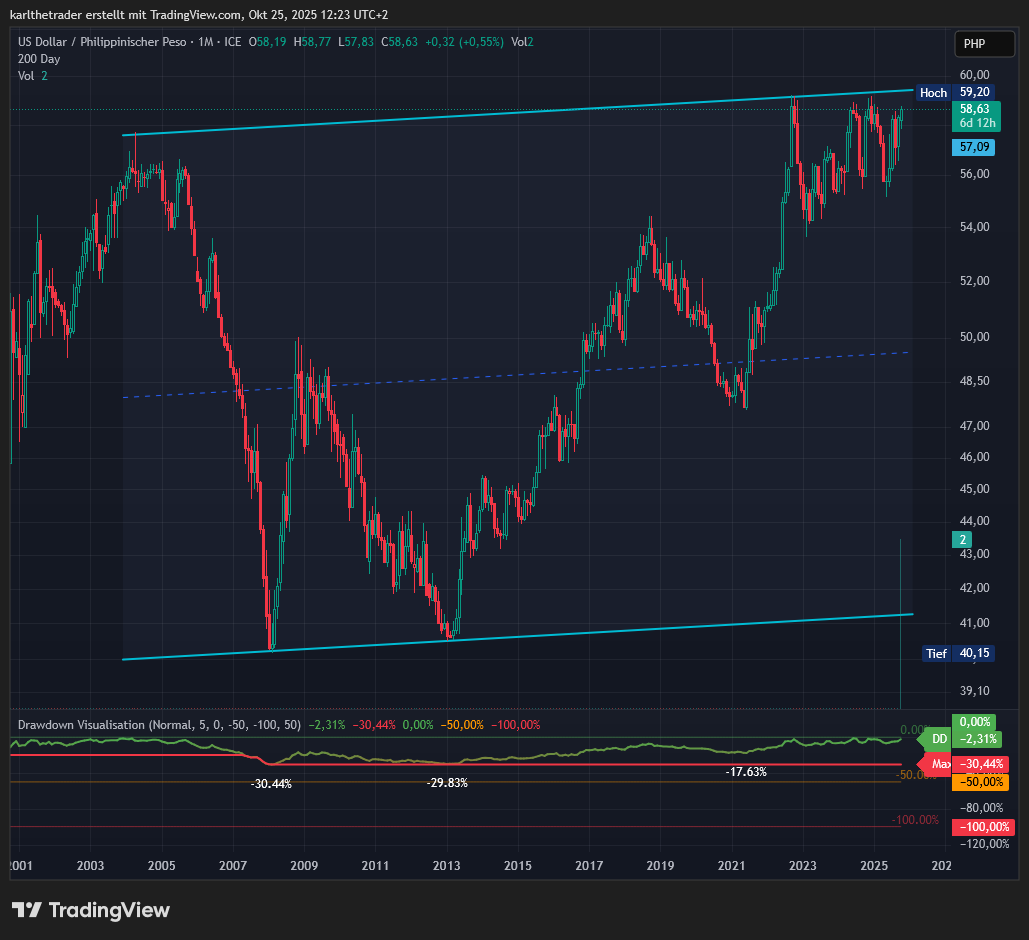Click the 2013 label on the time axis

pyautogui.click(x=446, y=865)
